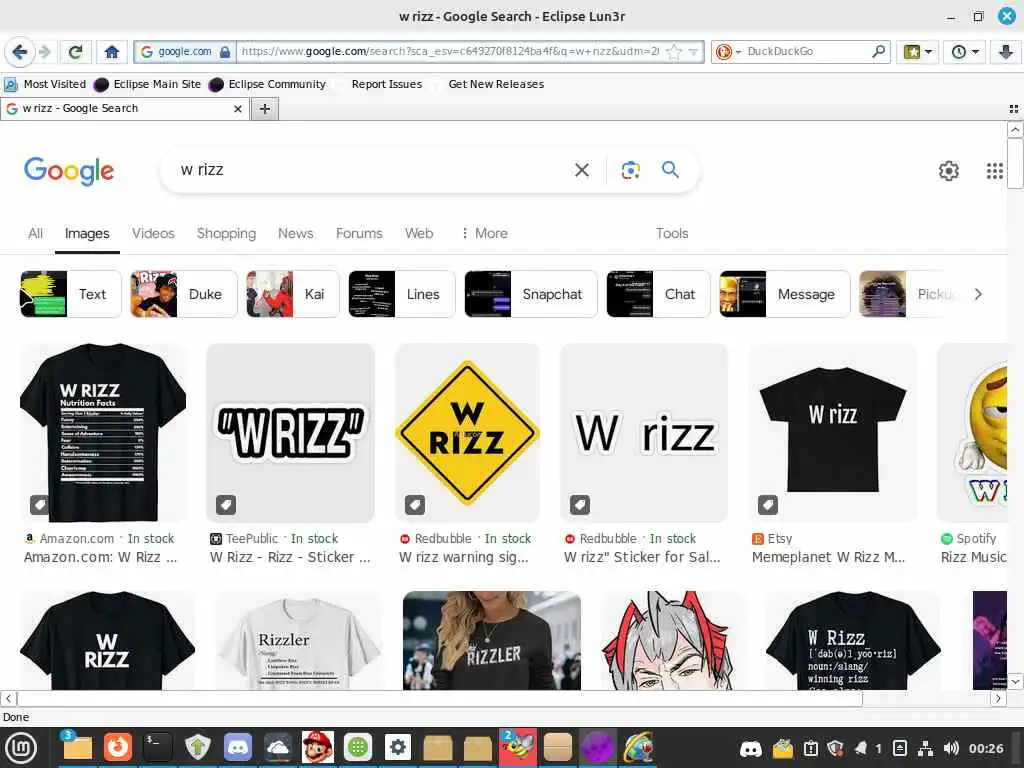Open a new tab with plus button
Screen dimensions: 1024x768
pyautogui.click(x=264, y=109)
